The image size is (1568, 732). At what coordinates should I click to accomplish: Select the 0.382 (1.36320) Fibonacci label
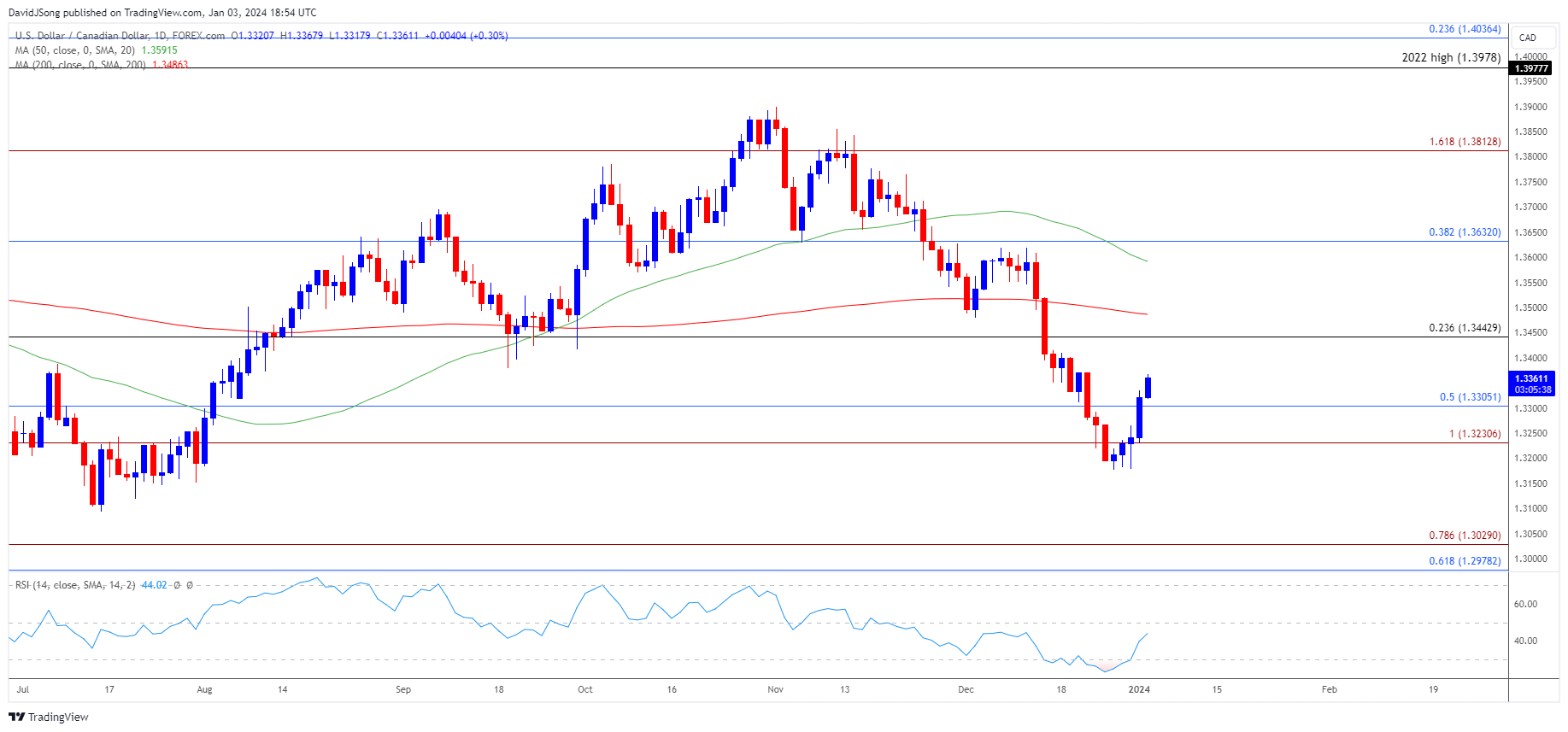point(1465,232)
